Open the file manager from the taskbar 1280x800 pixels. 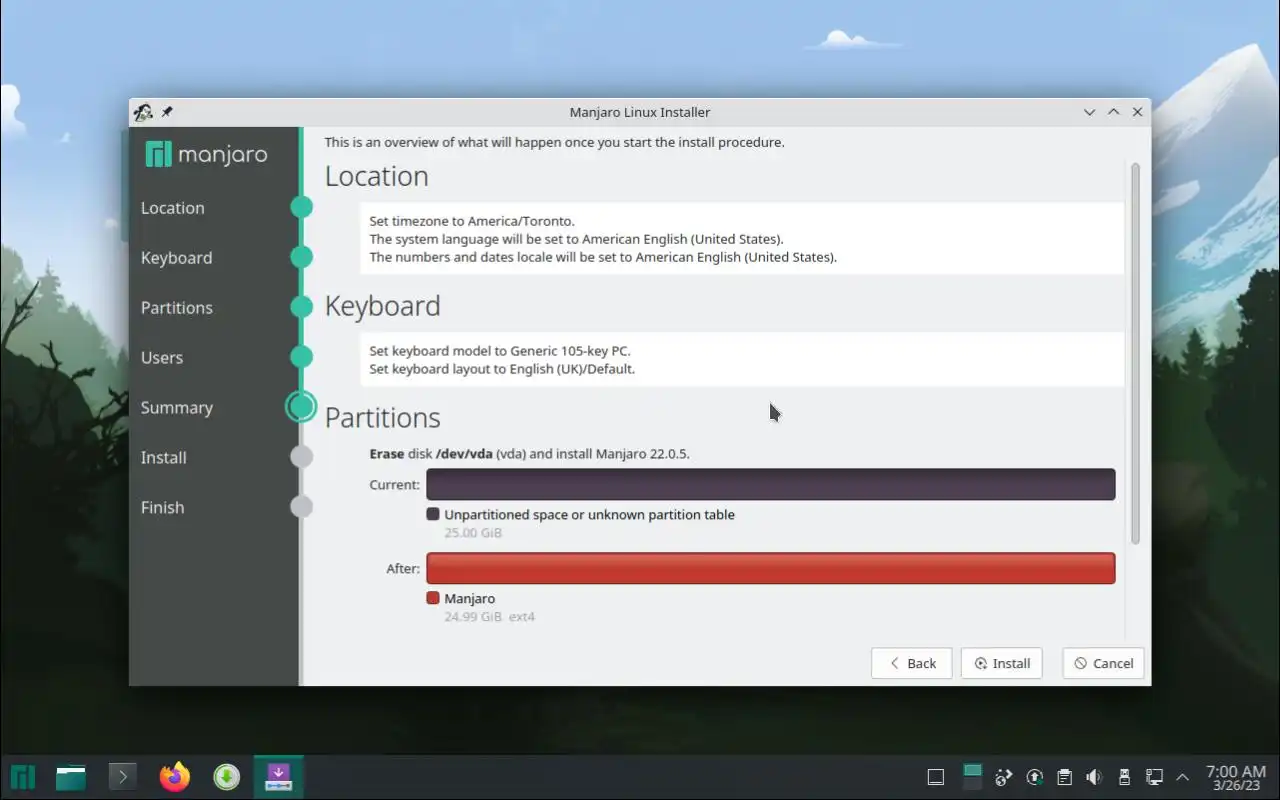71,777
